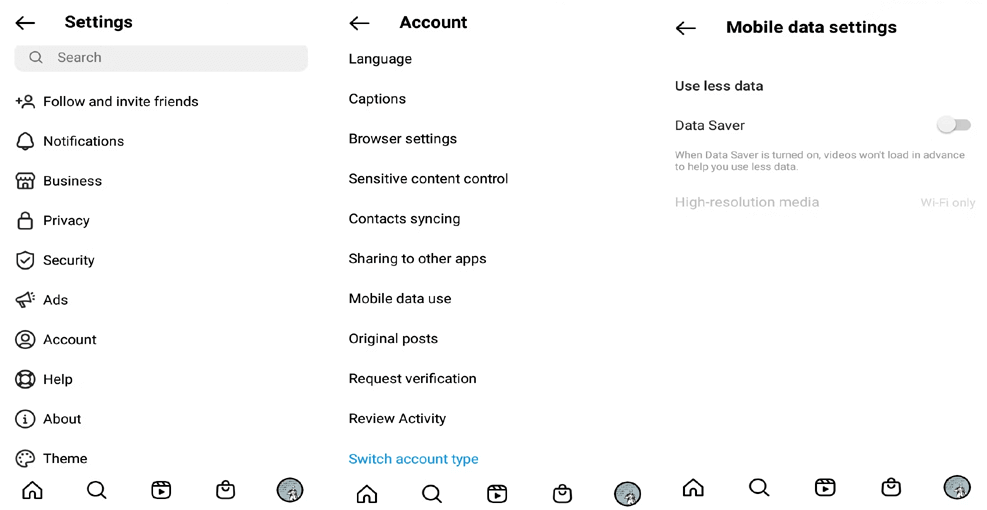
Task: Click the Settings search field
Action: [161, 58]
